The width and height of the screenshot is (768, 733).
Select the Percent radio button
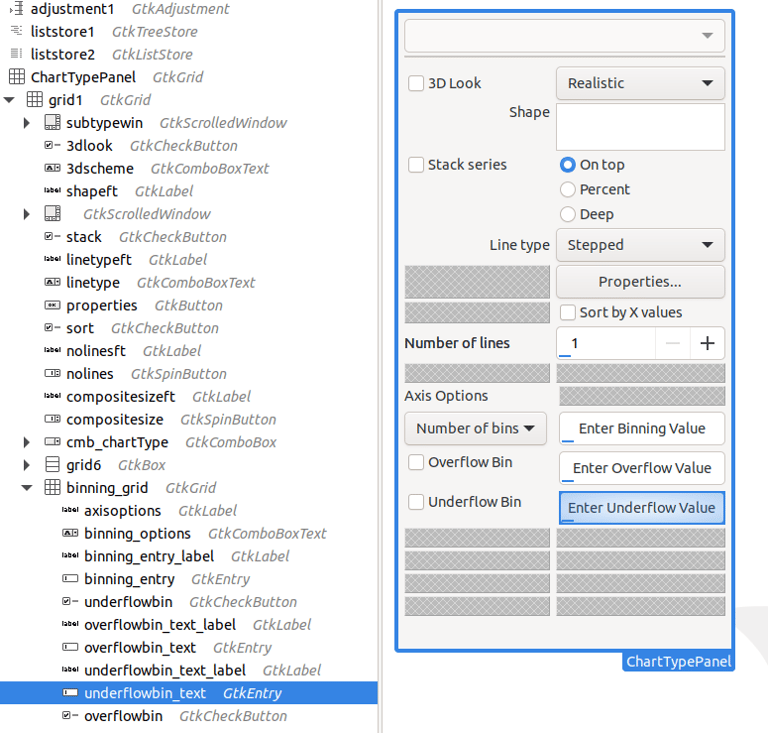coord(567,189)
